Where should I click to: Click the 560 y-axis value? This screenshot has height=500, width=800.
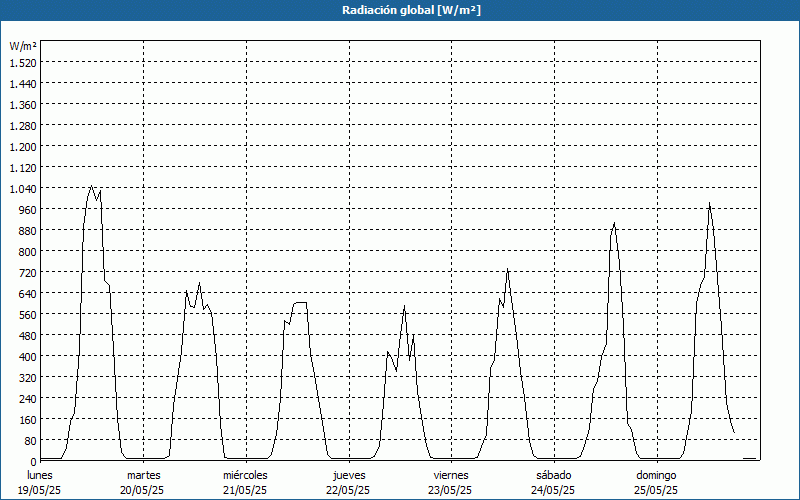28,315
